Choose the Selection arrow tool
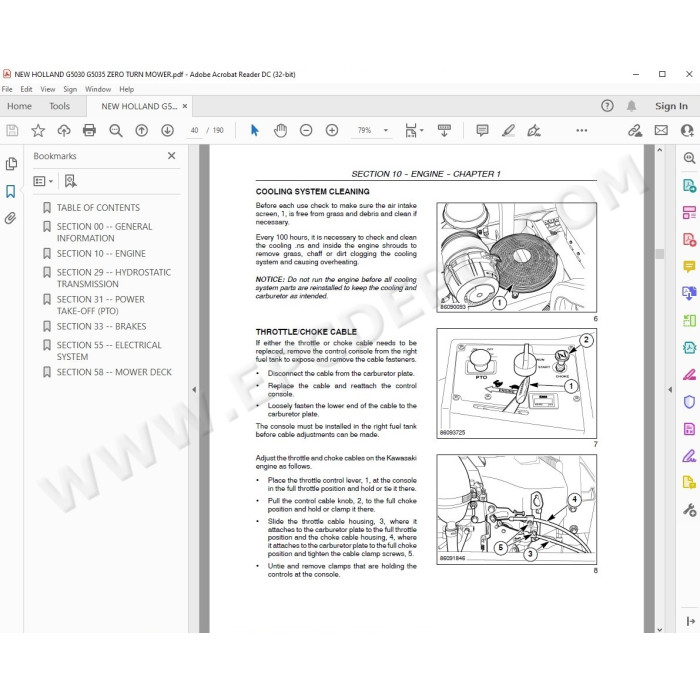The image size is (700, 700). [254, 130]
